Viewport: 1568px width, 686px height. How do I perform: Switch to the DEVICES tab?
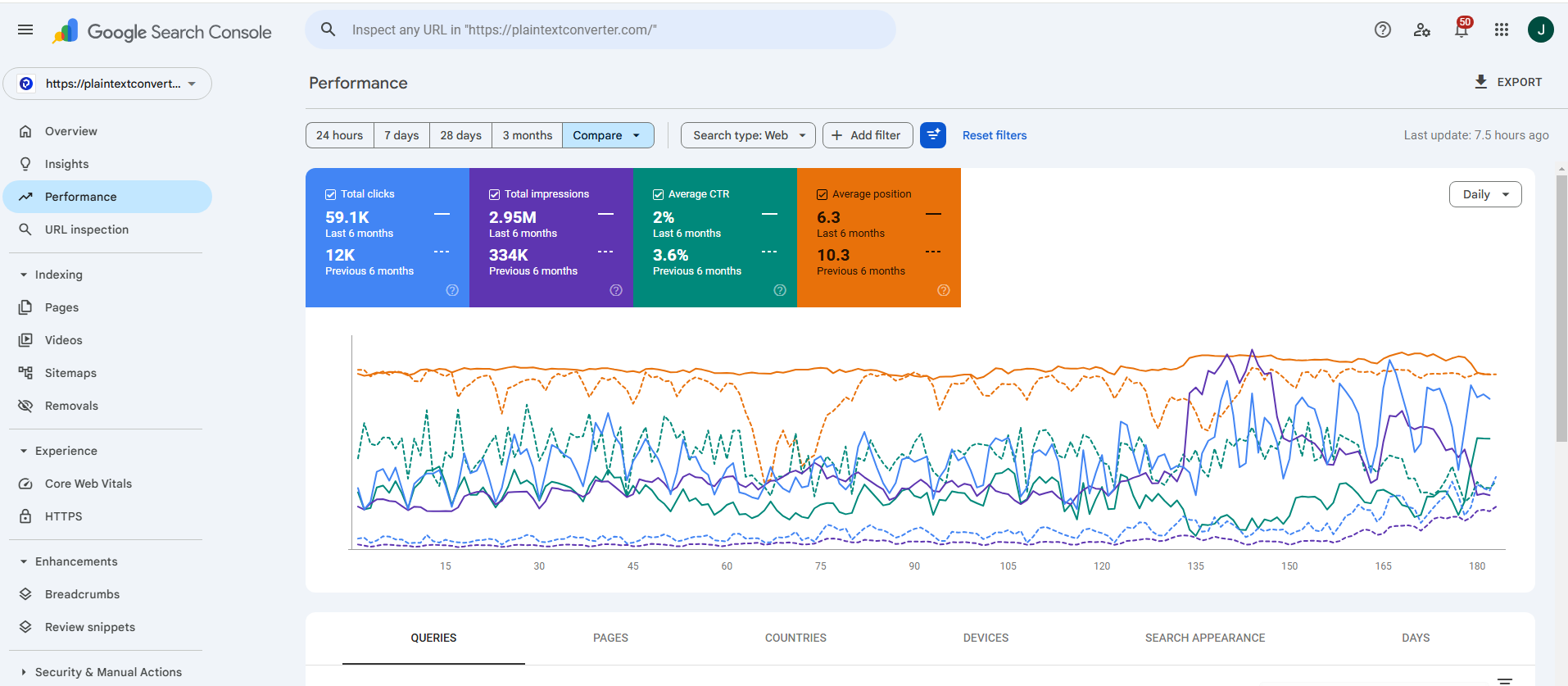(x=986, y=638)
